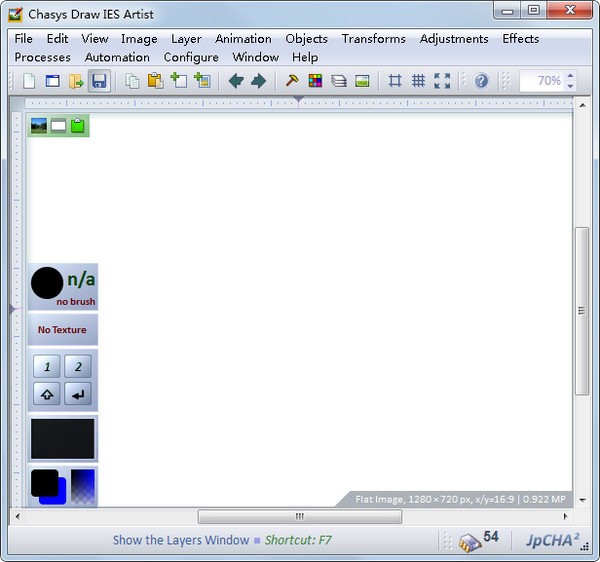Open the Transforms menu

(374, 39)
